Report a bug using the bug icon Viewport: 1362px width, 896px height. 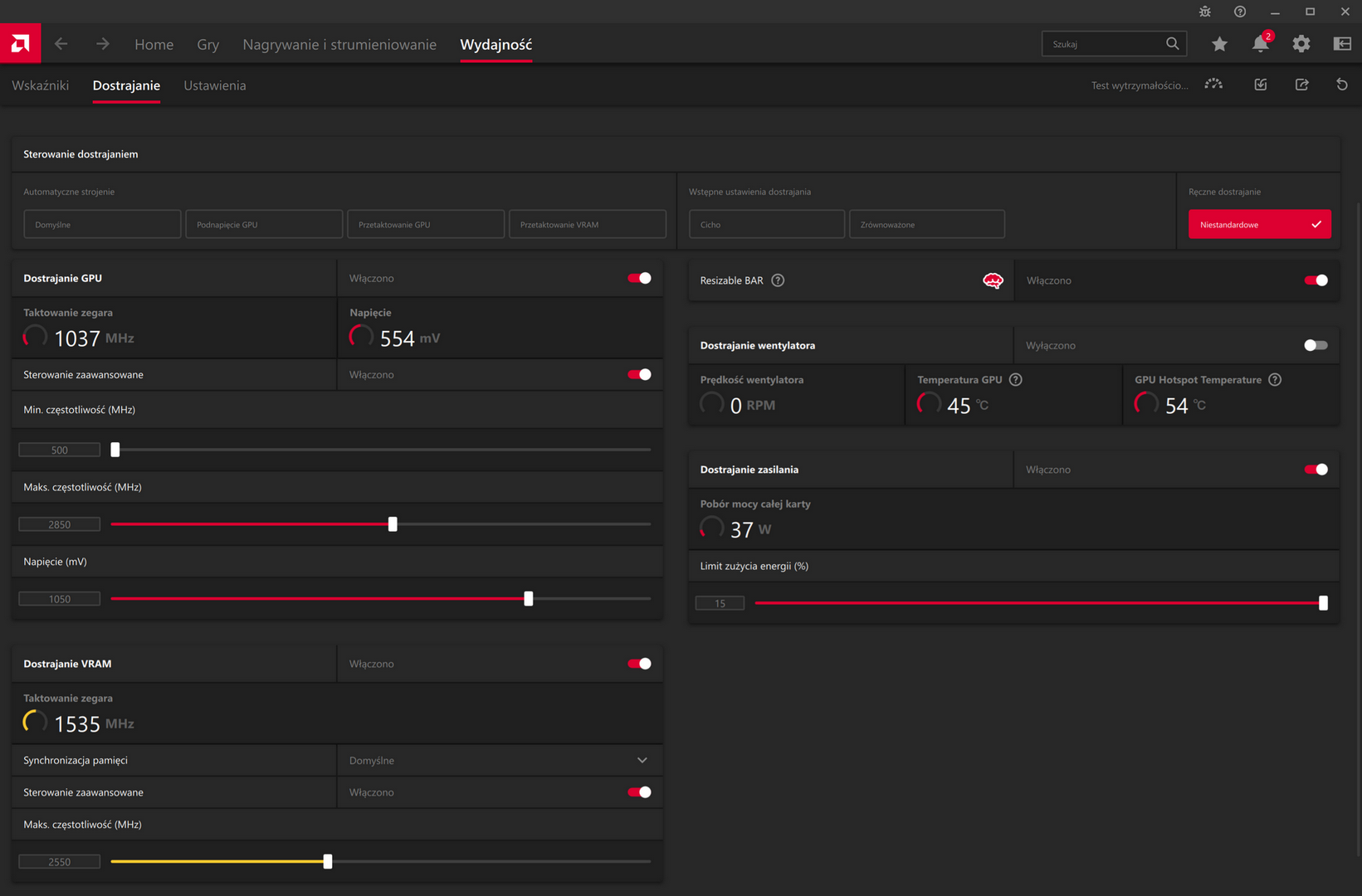[1204, 12]
